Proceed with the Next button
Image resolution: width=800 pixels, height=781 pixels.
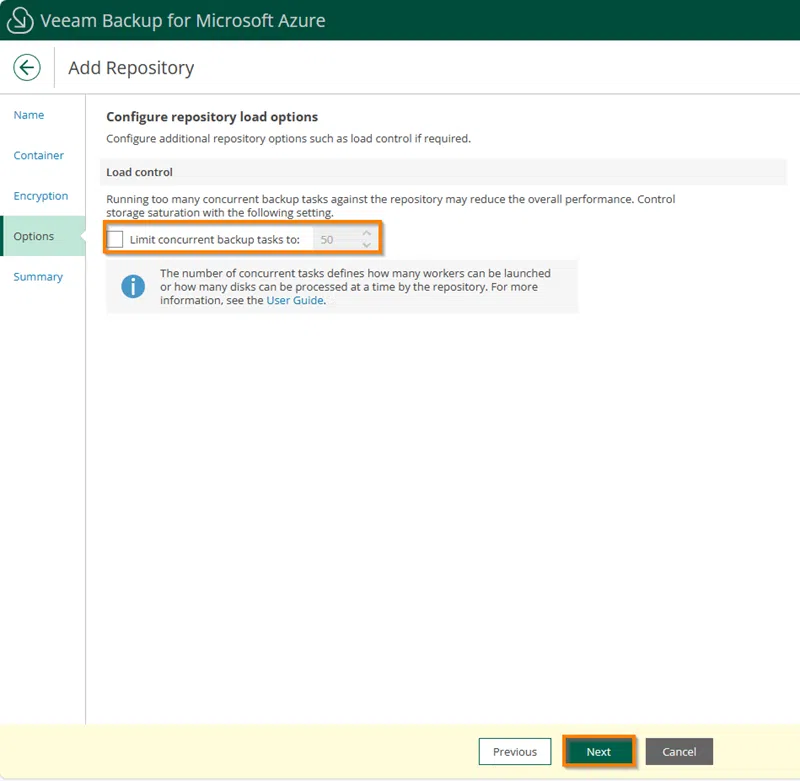tap(598, 752)
